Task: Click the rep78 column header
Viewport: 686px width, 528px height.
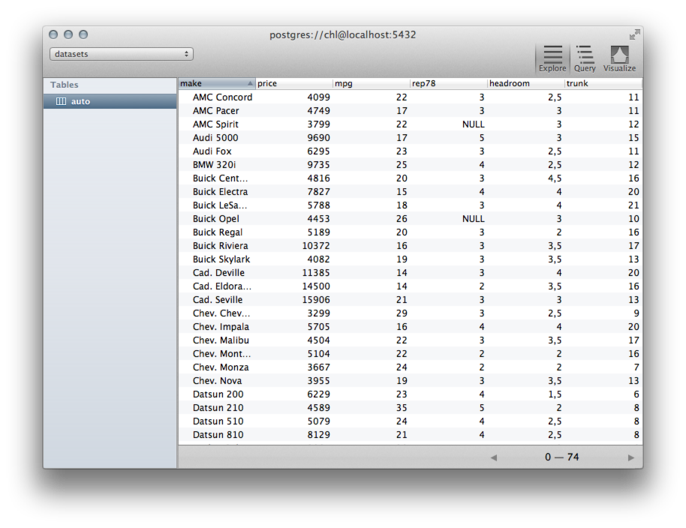Action: coord(449,84)
